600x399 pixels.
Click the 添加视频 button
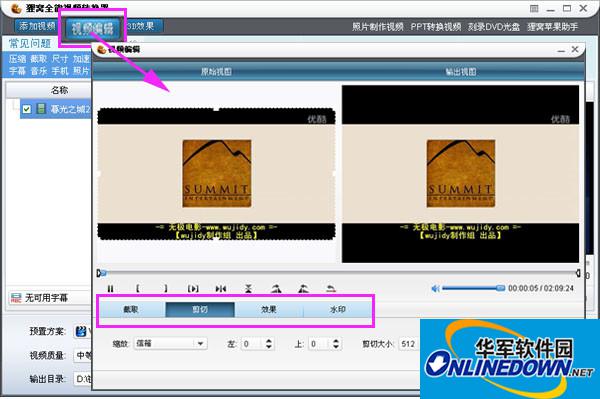click(x=37, y=26)
